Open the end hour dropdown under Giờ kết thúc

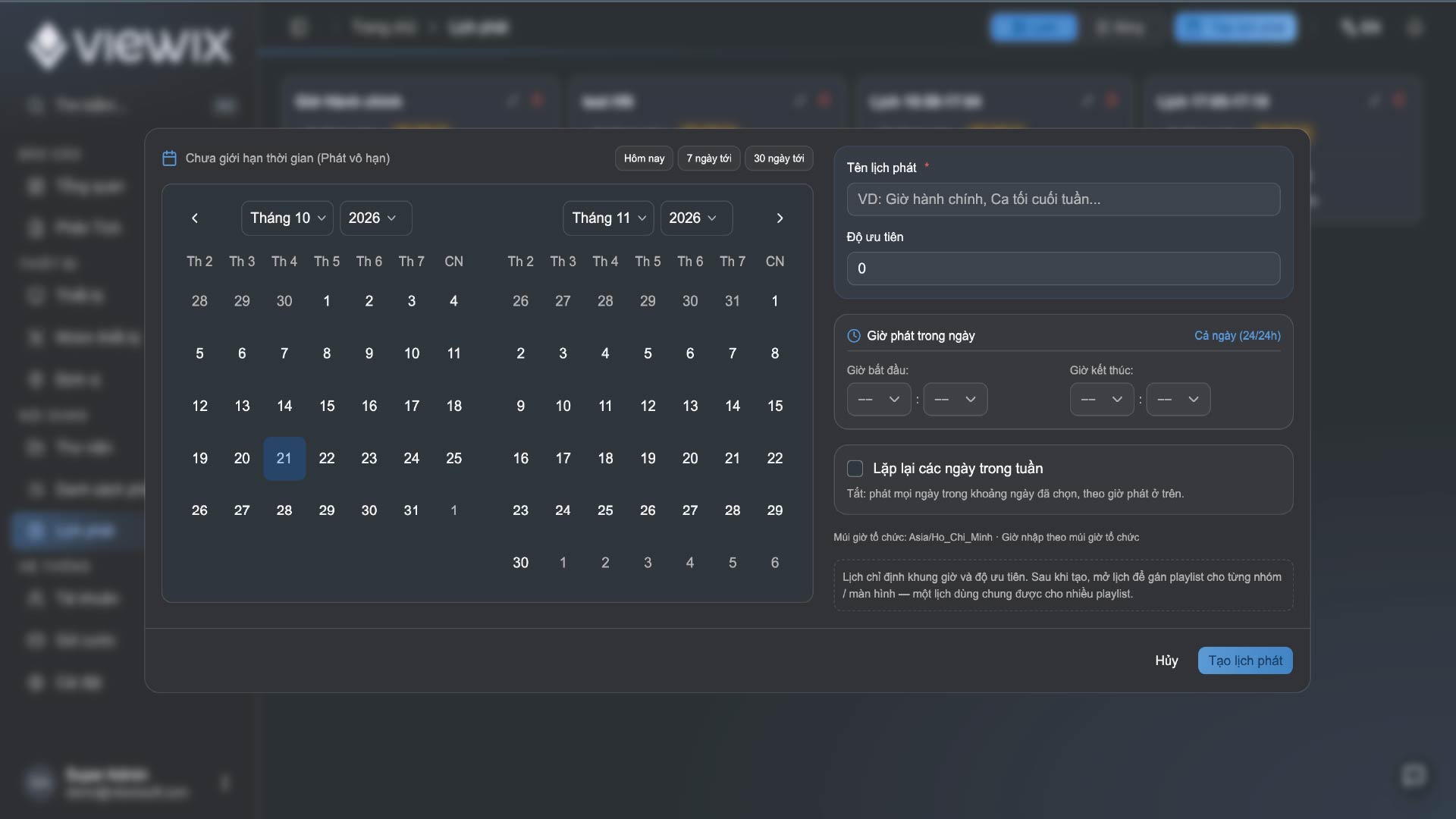[x=1102, y=400]
